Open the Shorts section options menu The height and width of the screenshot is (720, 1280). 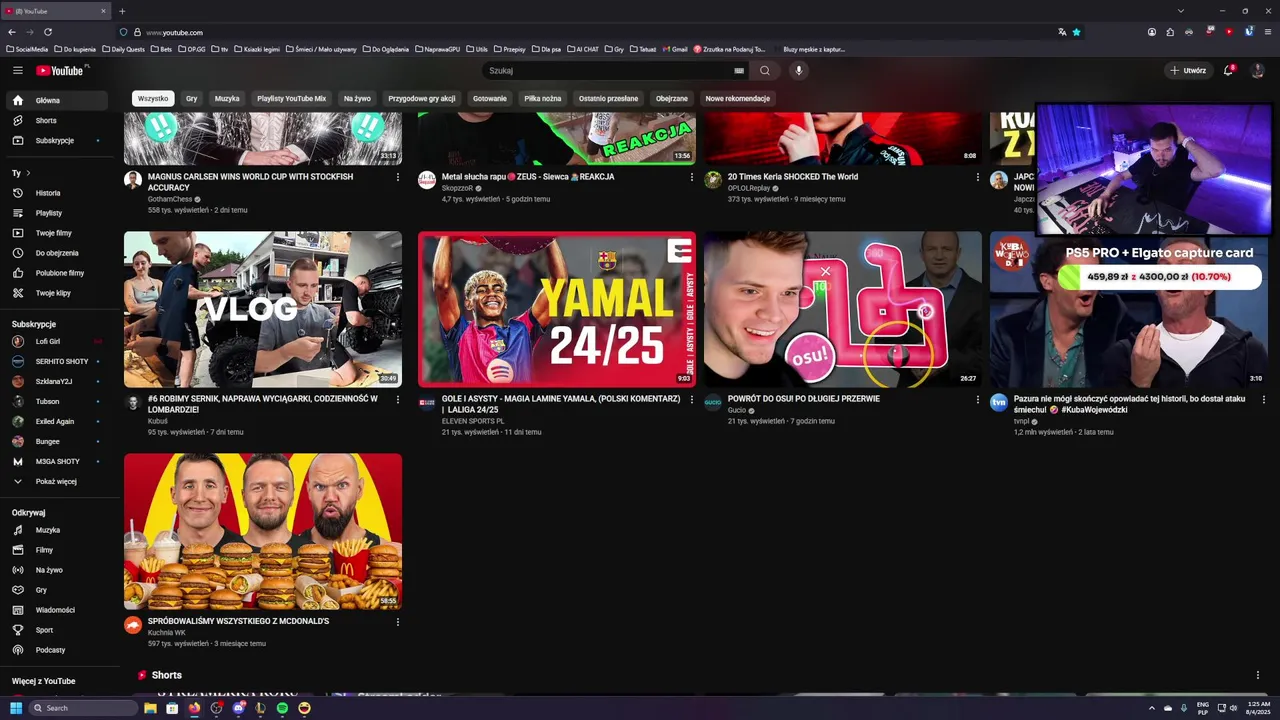[1257, 675]
